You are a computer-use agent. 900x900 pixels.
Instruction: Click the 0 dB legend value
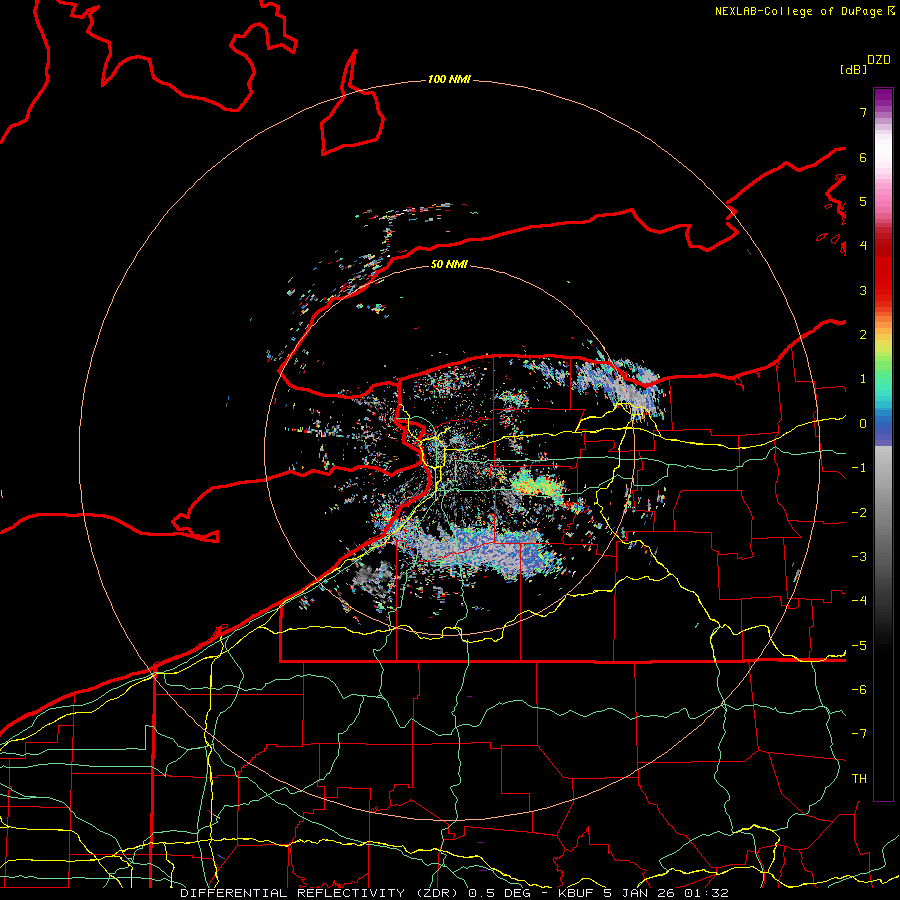click(863, 424)
